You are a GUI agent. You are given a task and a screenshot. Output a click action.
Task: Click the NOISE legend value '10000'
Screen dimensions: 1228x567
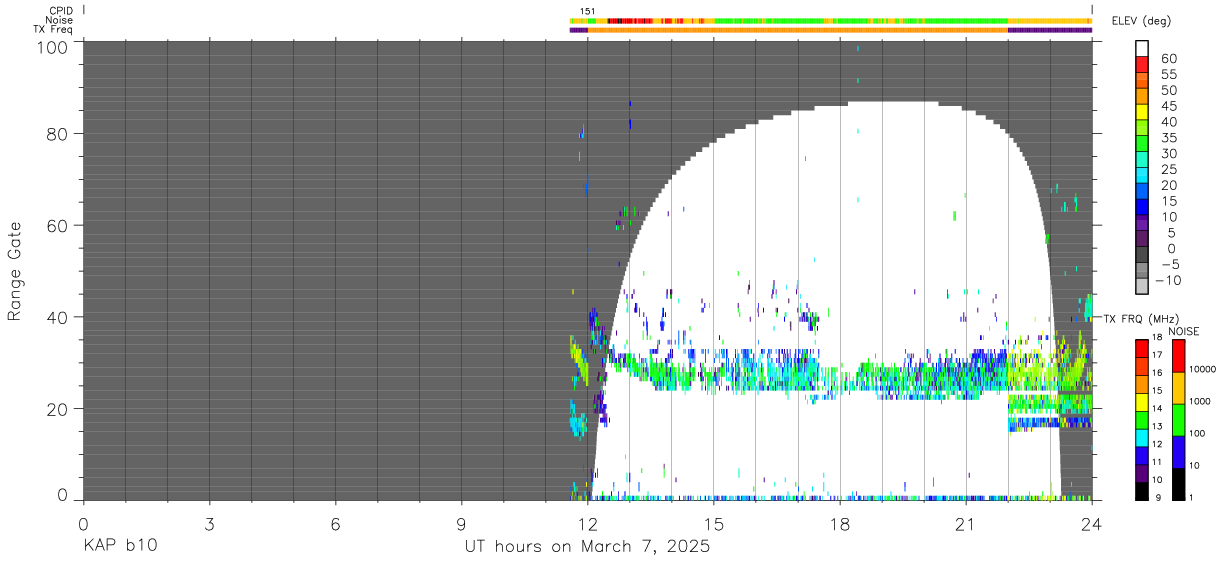click(1203, 370)
